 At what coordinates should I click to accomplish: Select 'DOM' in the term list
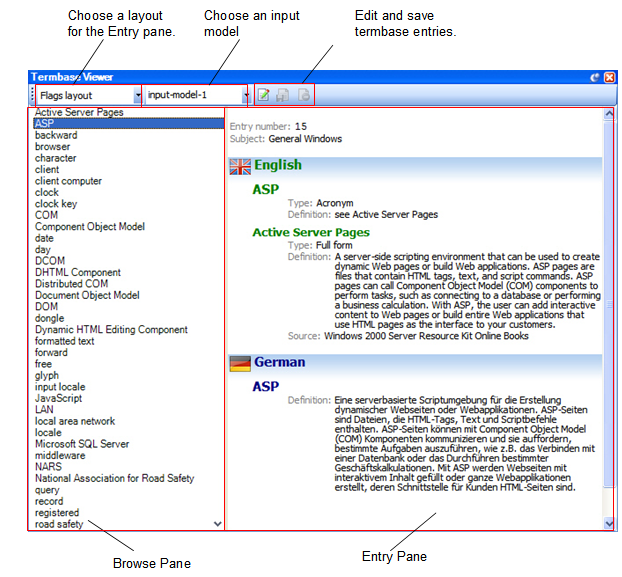46,307
